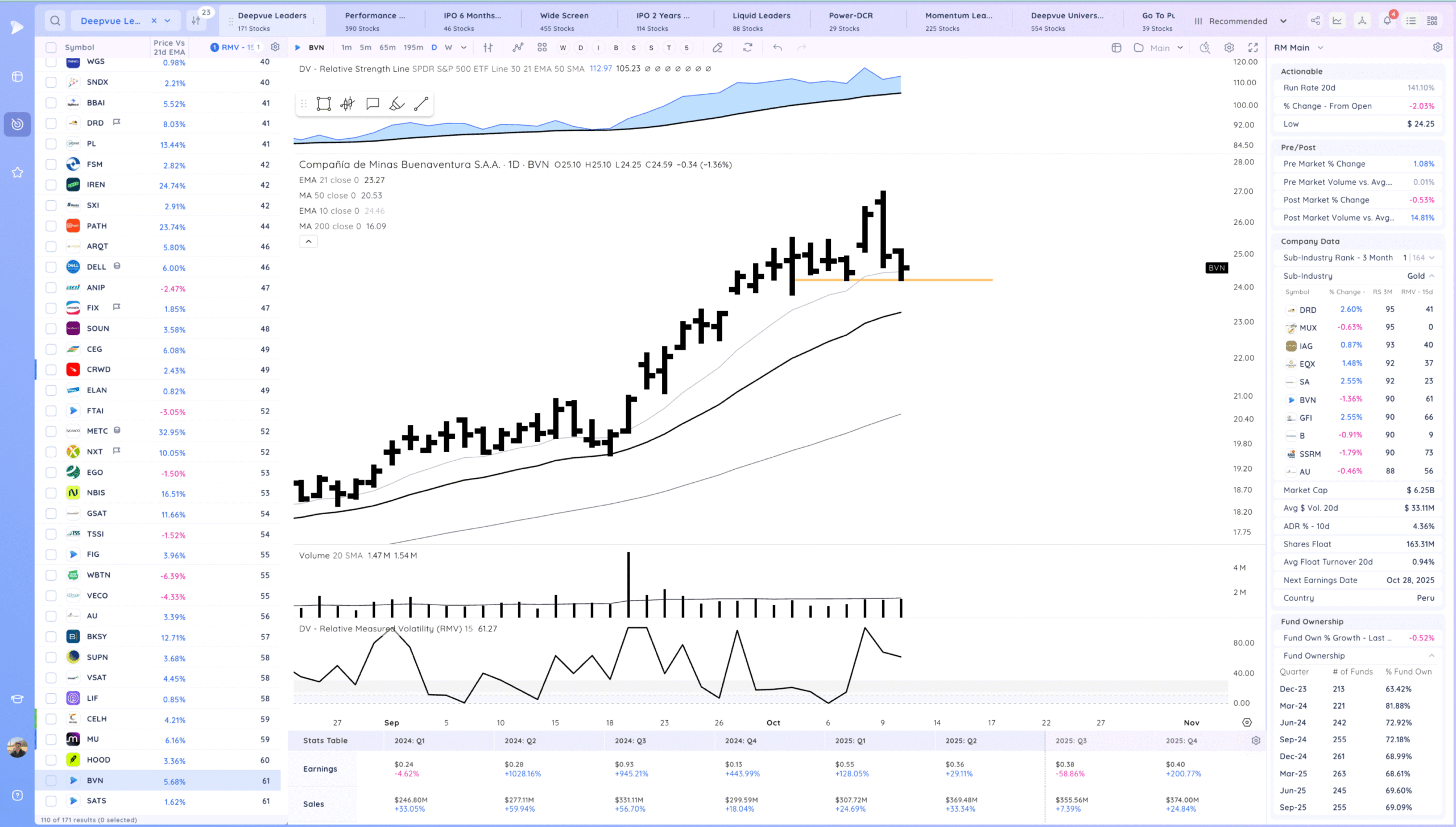
Task: Click the search magnifier icon
Action: (55, 21)
